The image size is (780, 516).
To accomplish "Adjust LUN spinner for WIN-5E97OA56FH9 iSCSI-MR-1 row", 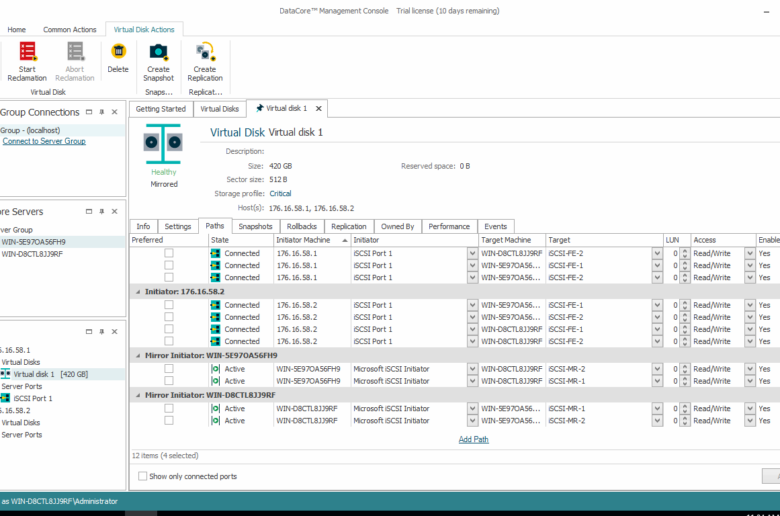I will pyautogui.click(x=685, y=381).
